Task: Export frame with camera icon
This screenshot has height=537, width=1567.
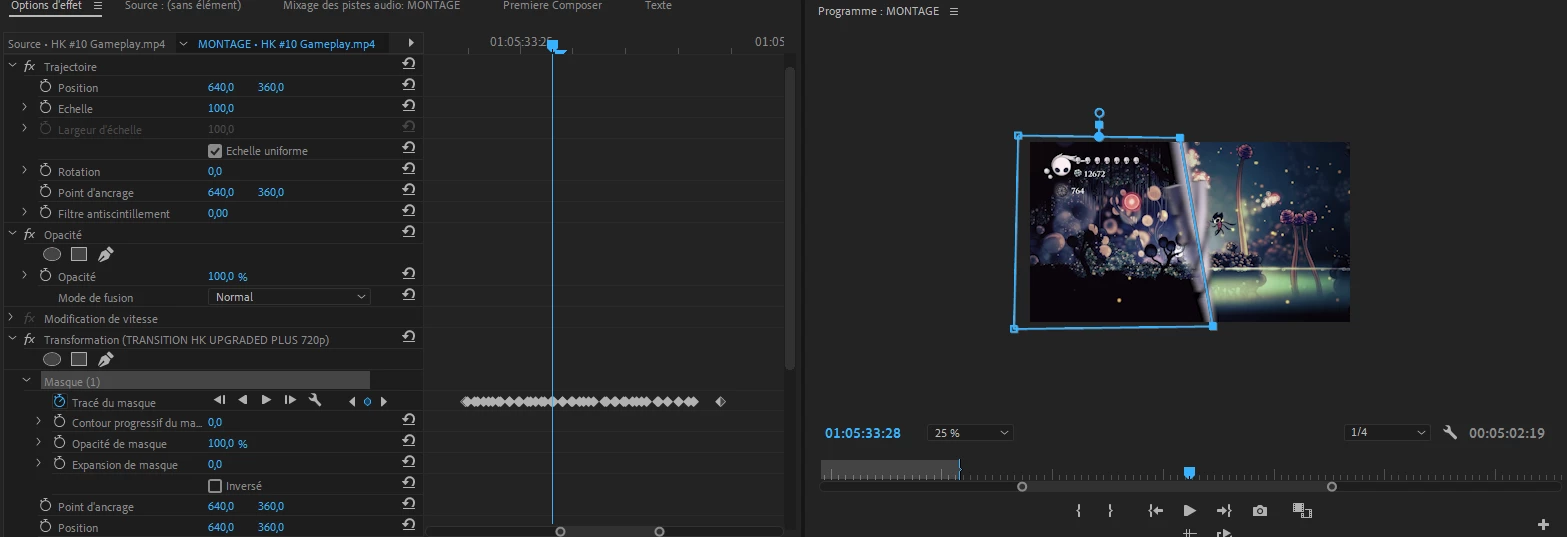Action: pos(1260,511)
